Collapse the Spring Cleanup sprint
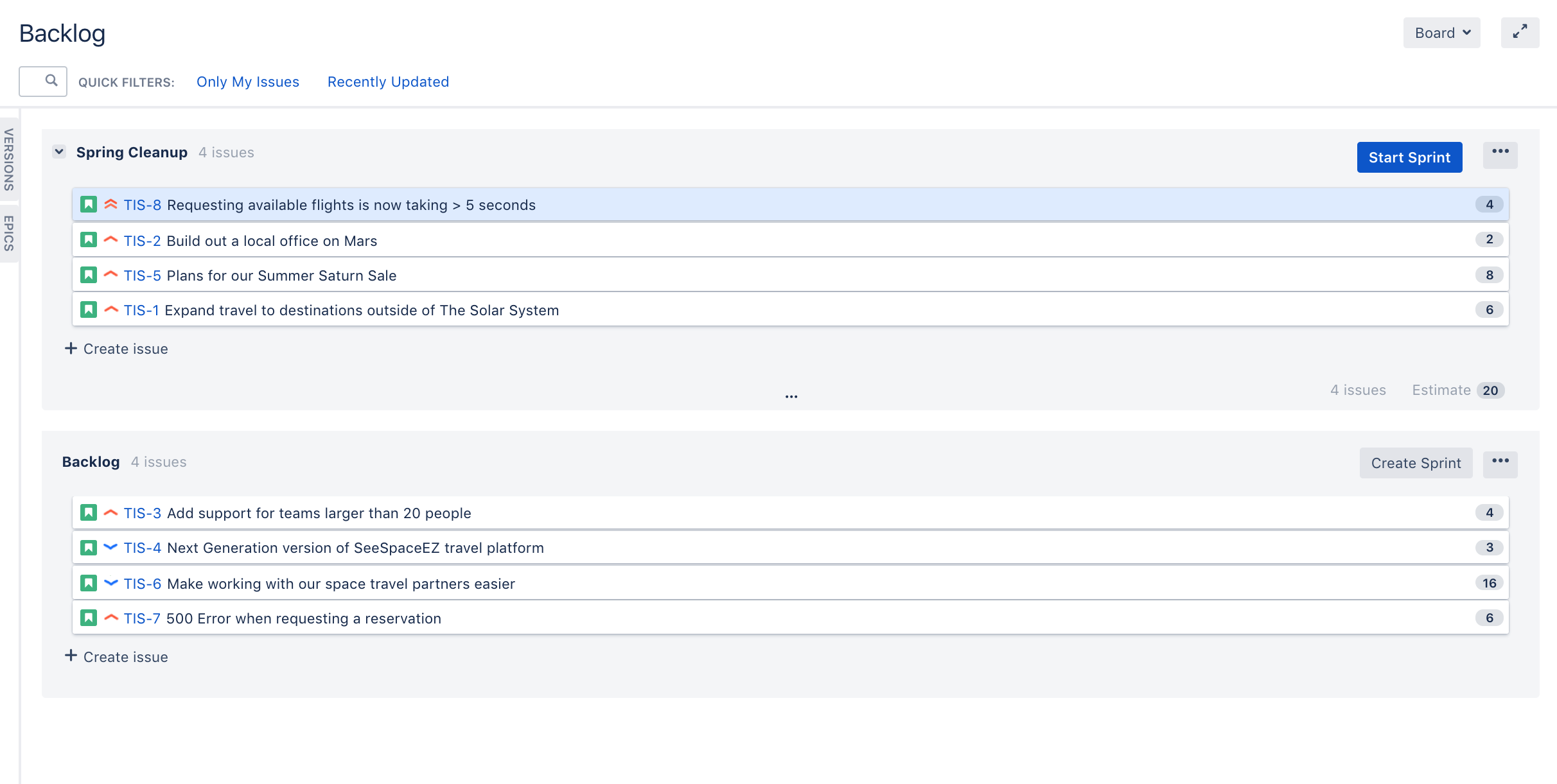Screen dimensions: 1557x784 [x=59, y=152]
